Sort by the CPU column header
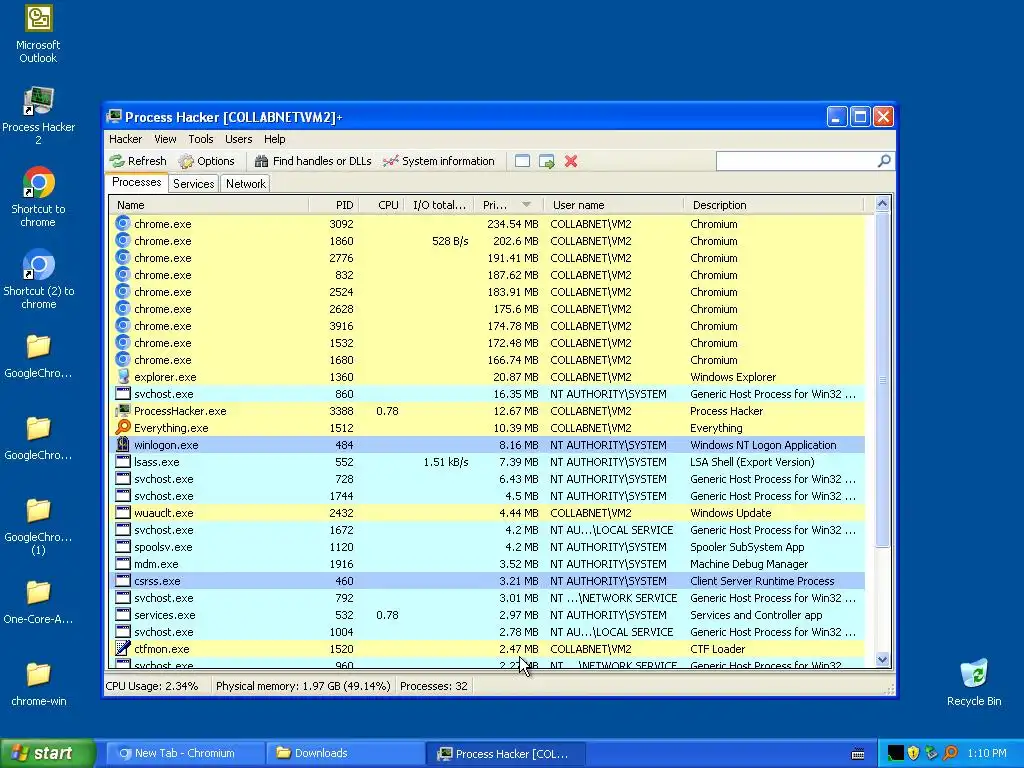This screenshot has width=1024, height=768. (x=381, y=205)
